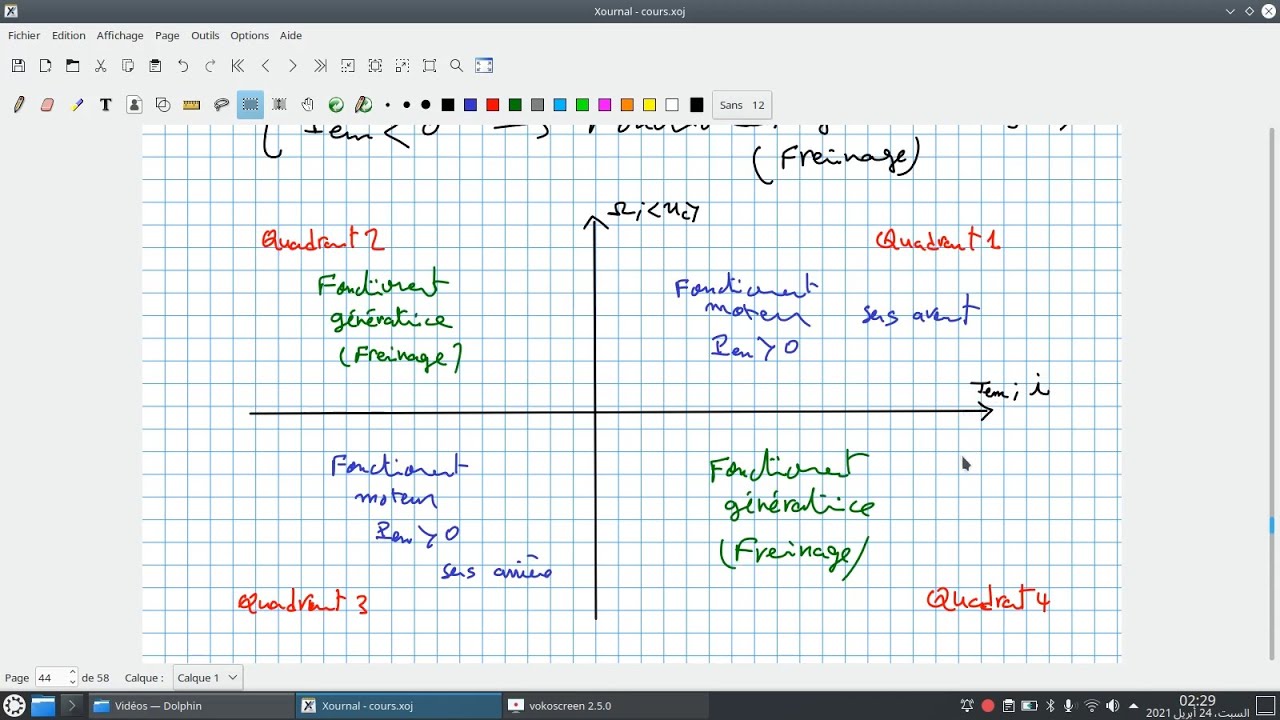The height and width of the screenshot is (720, 1280).
Task: Choose the Select Region lasso tool
Action: click(222, 105)
